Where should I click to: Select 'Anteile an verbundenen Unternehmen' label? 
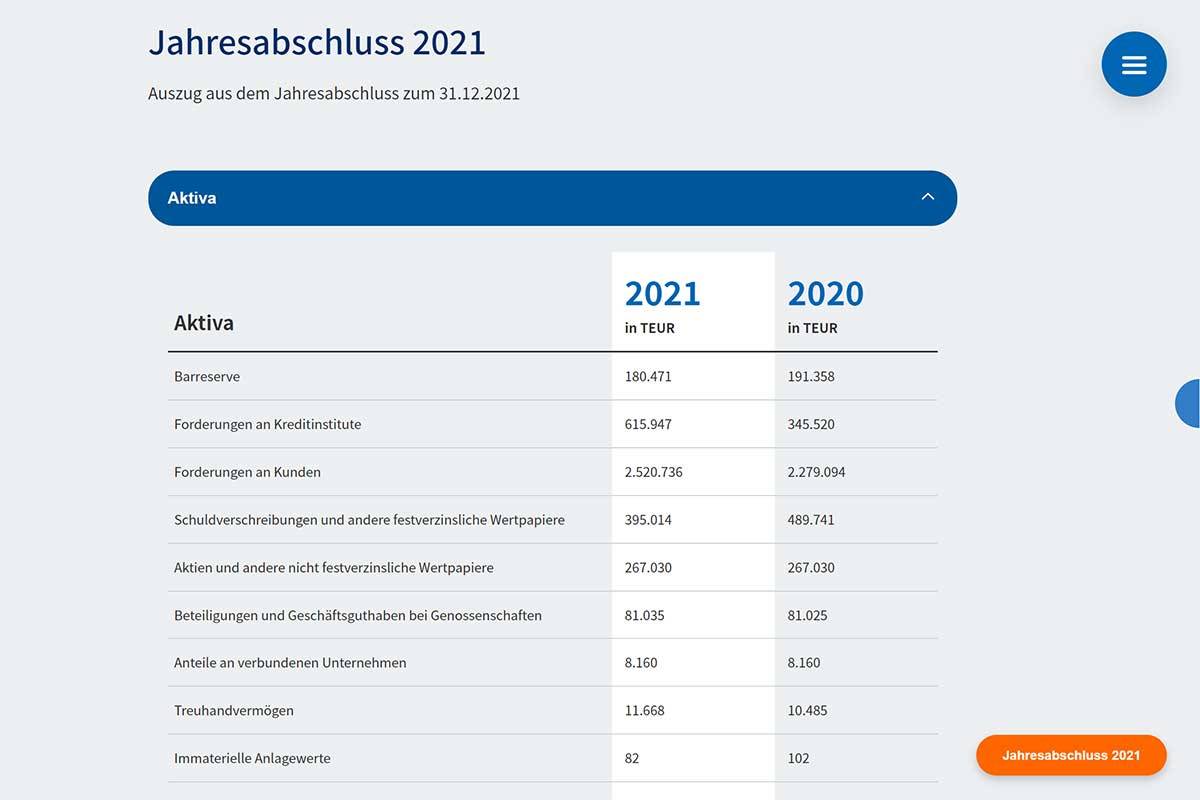coord(290,663)
